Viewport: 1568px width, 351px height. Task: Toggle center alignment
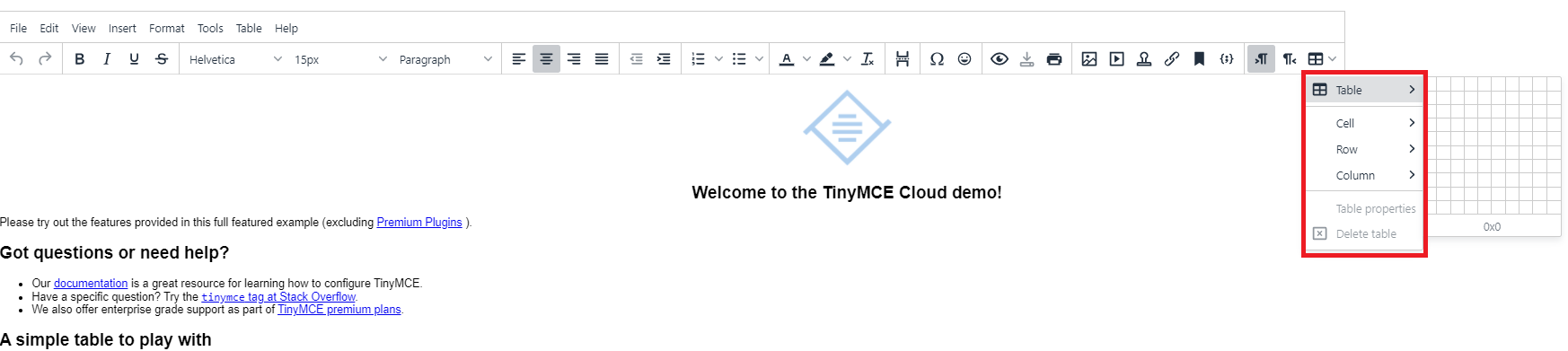click(546, 59)
